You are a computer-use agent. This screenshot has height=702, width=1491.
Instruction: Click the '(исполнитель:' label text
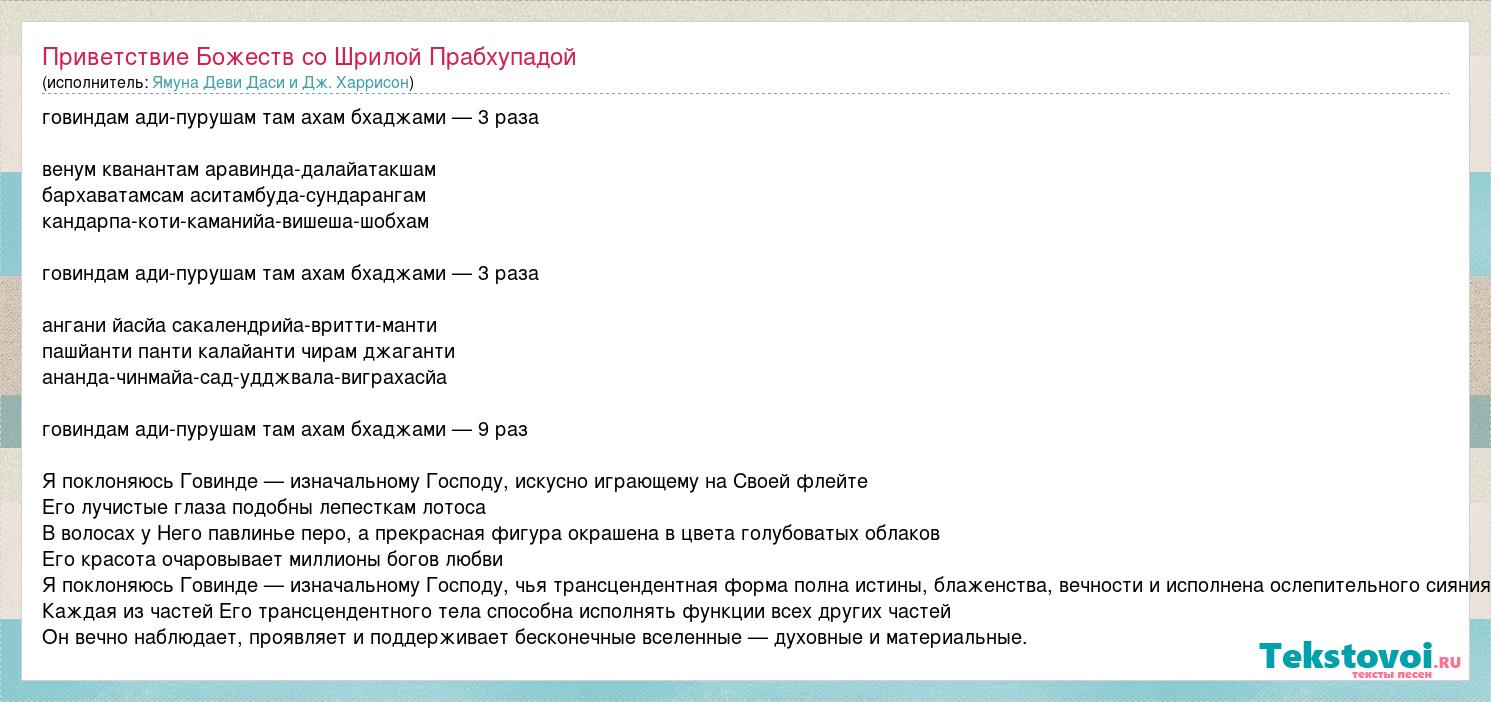(95, 83)
